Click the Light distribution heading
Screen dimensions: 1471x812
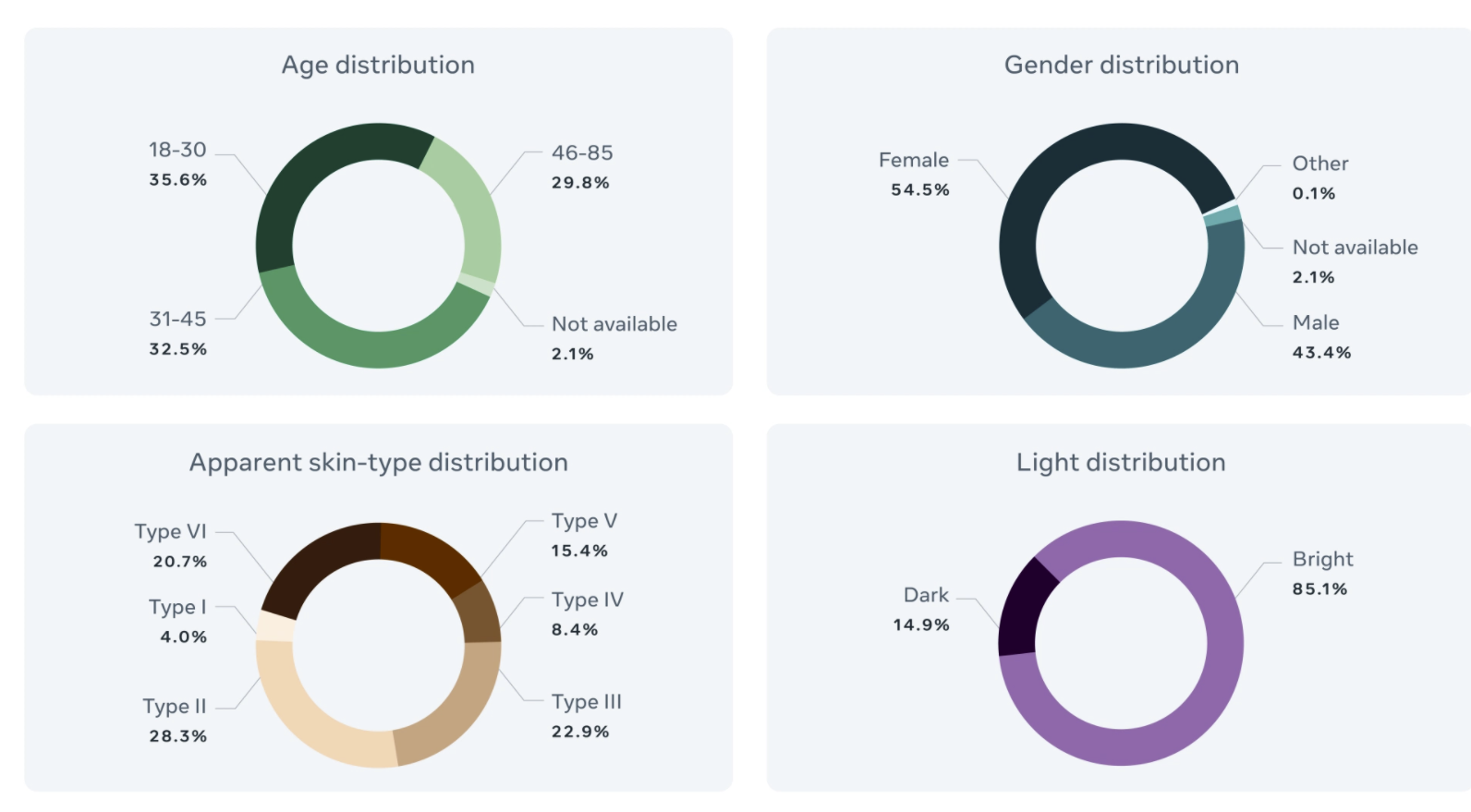coord(1121,462)
